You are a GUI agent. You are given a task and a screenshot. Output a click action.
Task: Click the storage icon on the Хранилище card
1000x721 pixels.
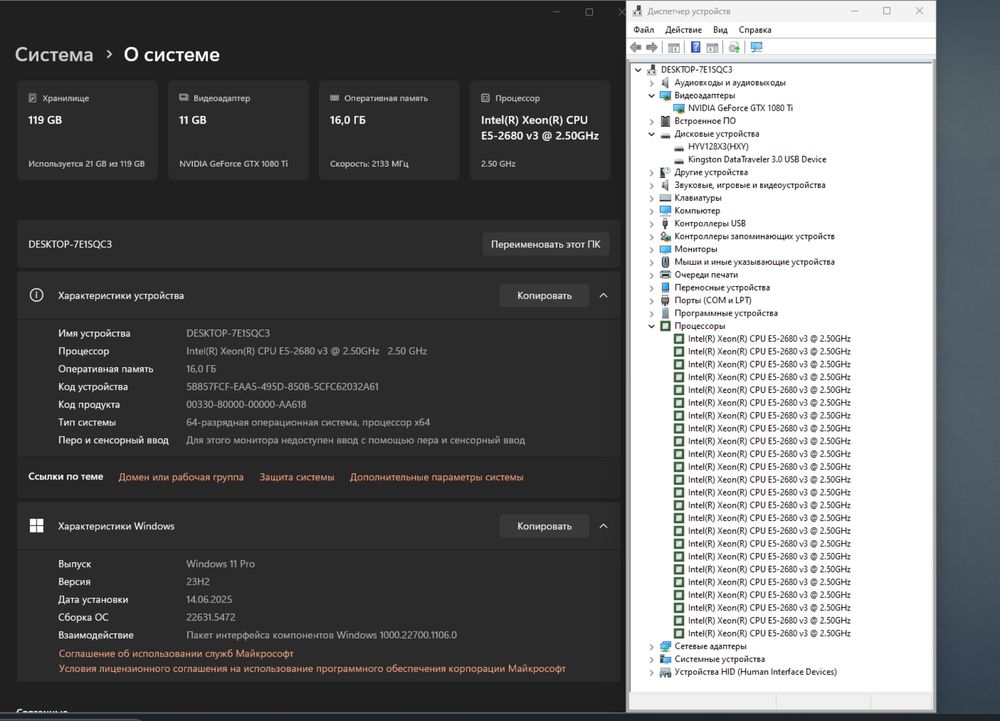click(x=33, y=98)
